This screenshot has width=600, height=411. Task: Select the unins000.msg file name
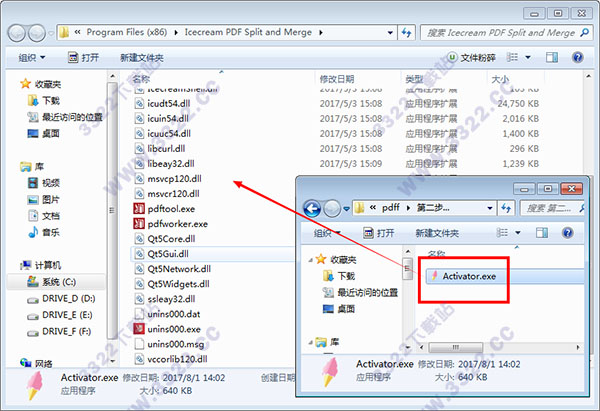point(176,344)
